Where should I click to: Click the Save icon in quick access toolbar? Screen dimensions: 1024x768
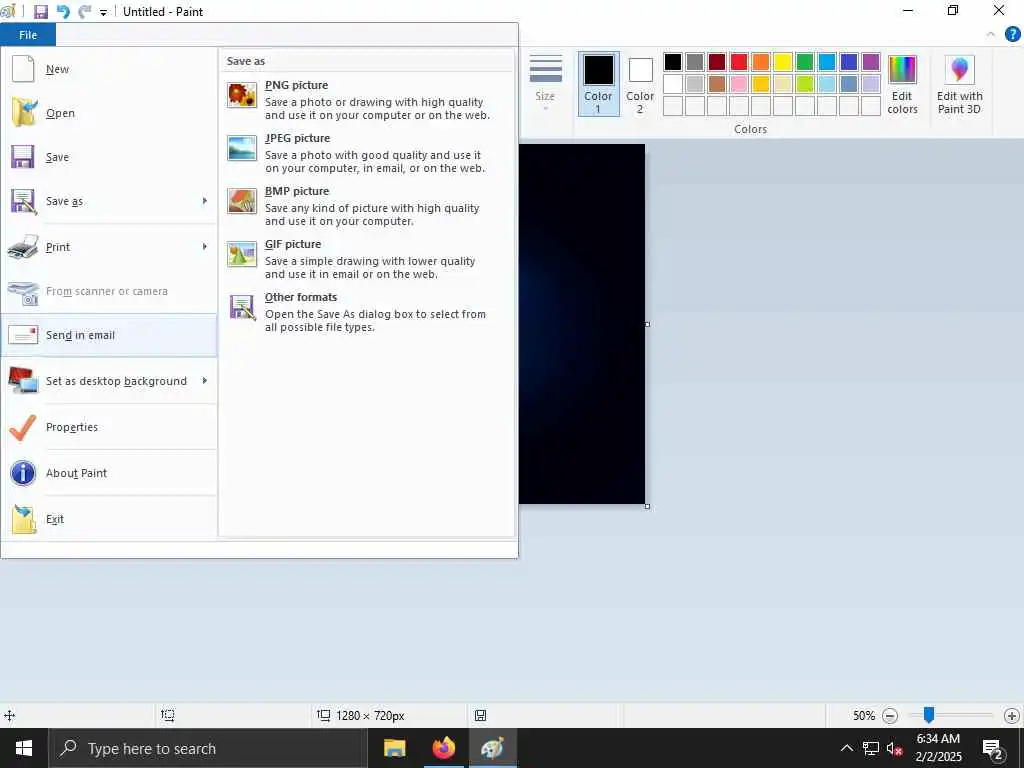pos(40,12)
